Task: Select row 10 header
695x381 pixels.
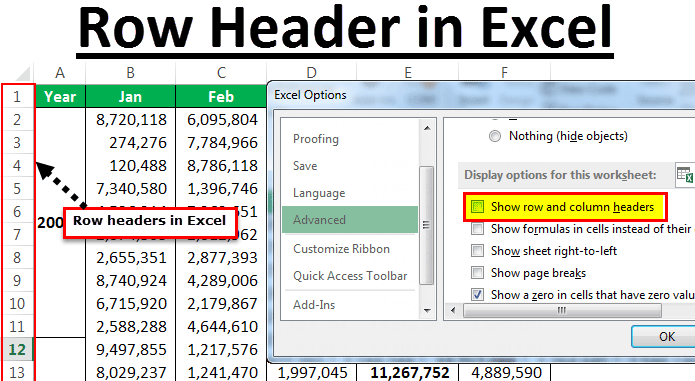Action: tap(18, 303)
